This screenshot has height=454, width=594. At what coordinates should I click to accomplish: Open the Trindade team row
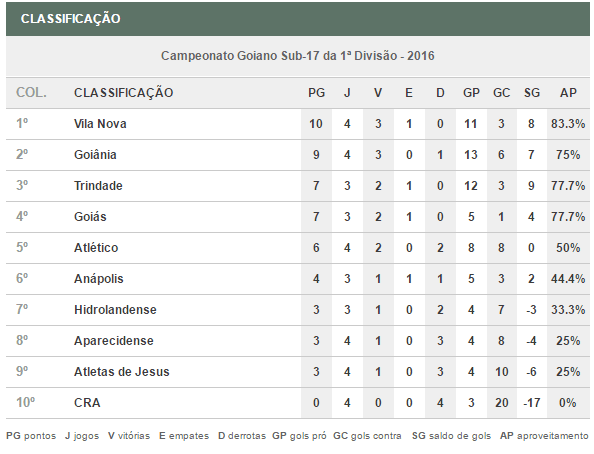[298, 186]
